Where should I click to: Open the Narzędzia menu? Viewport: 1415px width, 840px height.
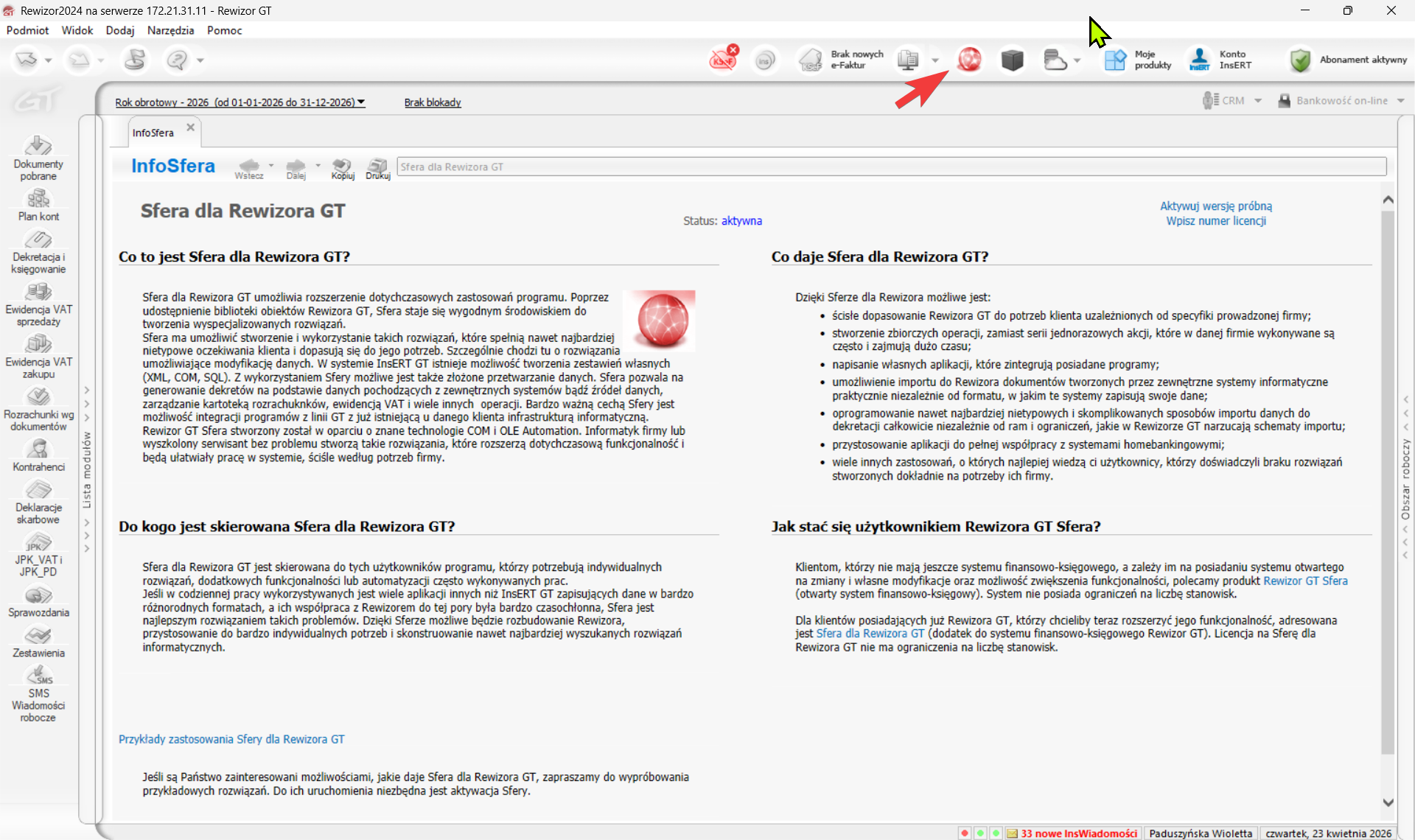pyautogui.click(x=170, y=30)
